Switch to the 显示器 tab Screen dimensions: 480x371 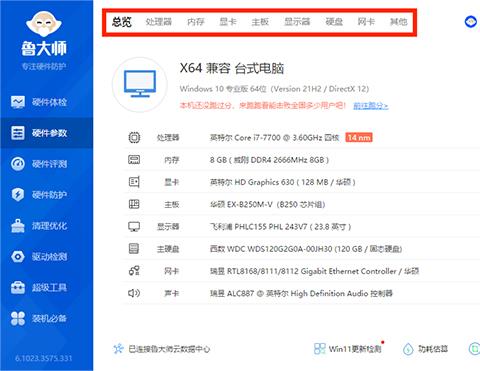(297, 22)
